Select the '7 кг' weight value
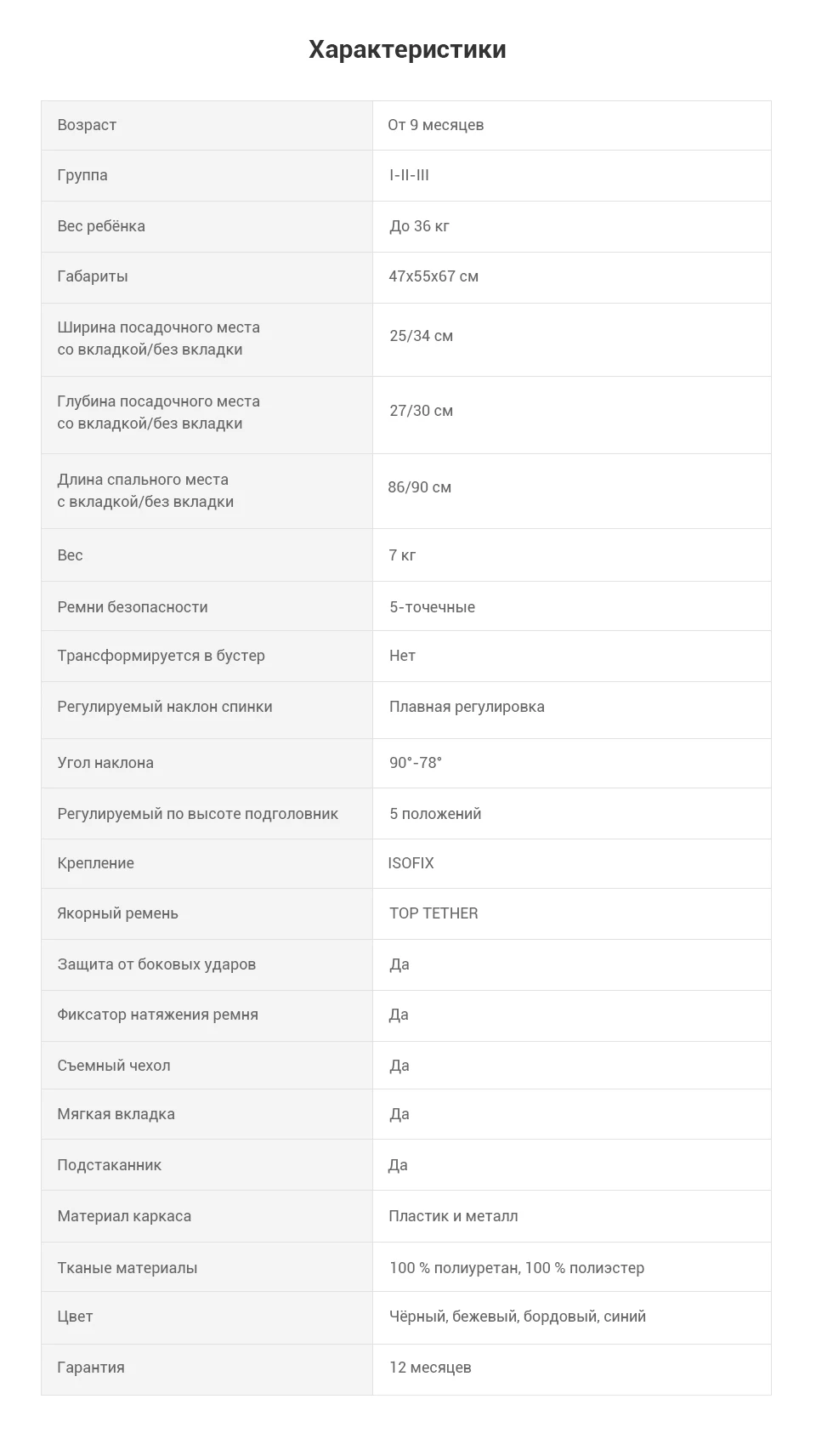816x1456 pixels. click(x=402, y=555)
